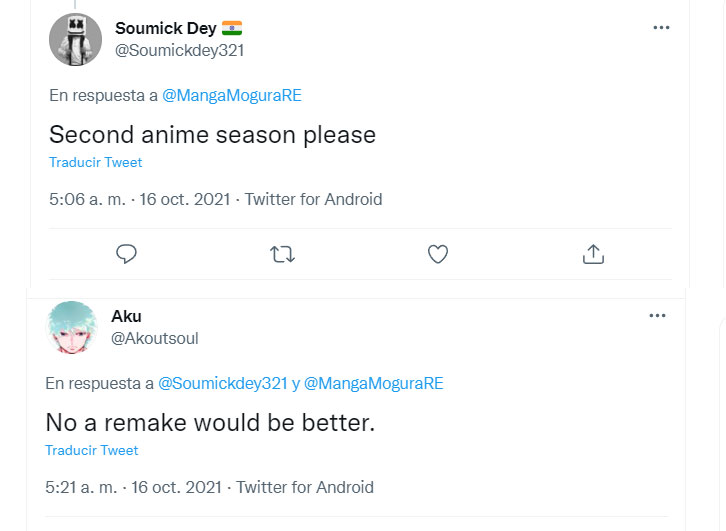
Task: Click the Soumick Dey display name
Action: [x=166, y=28]
